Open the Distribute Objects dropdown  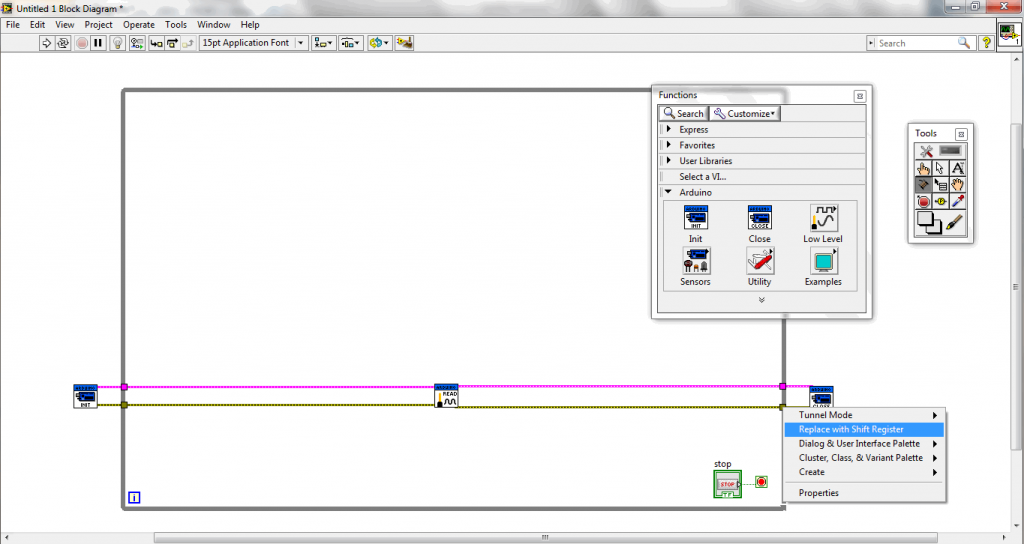351,43
